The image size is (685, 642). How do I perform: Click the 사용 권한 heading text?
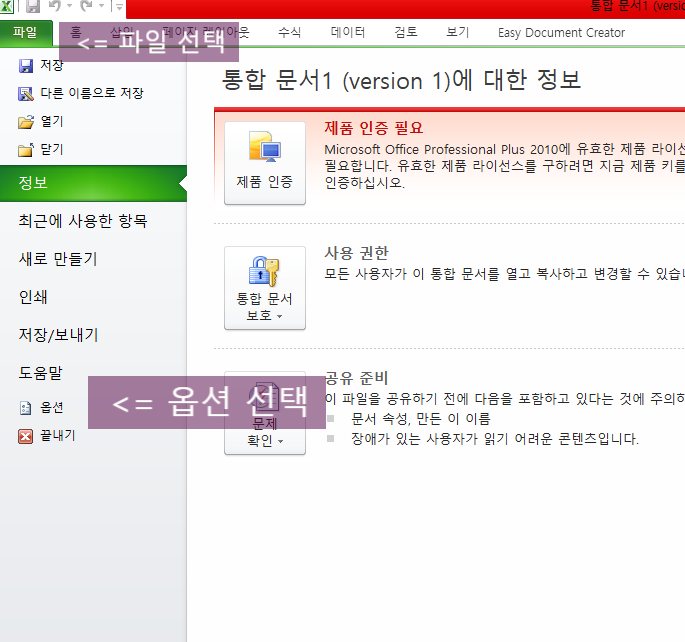[356, 253]
